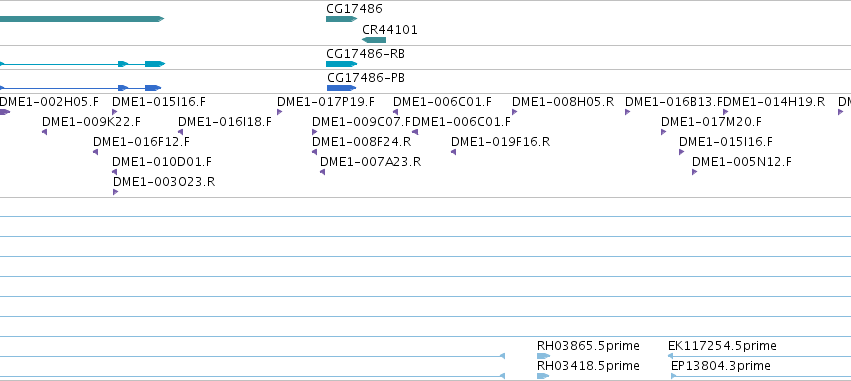
Task: Click the DME1-005N12.F marker arrow
Action: [x=695, y=172]
